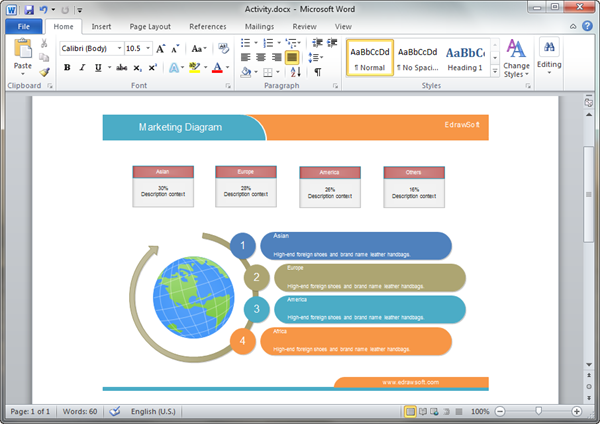Screen dimensions: 600x424
Task: Apply the Heading 1 style
Action: click(465, 57)
